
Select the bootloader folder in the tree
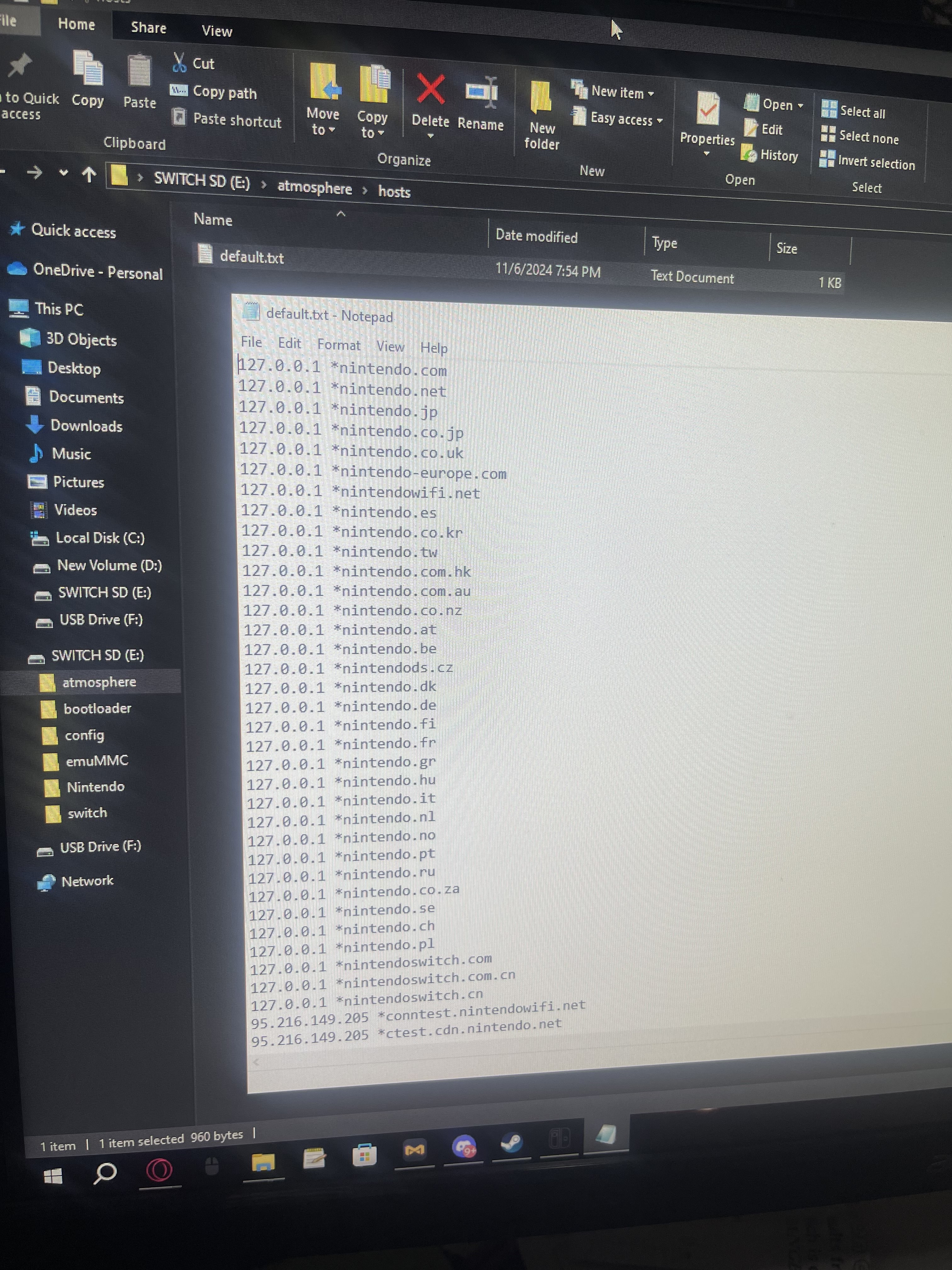pyautogui.click(x=97, y=708)
